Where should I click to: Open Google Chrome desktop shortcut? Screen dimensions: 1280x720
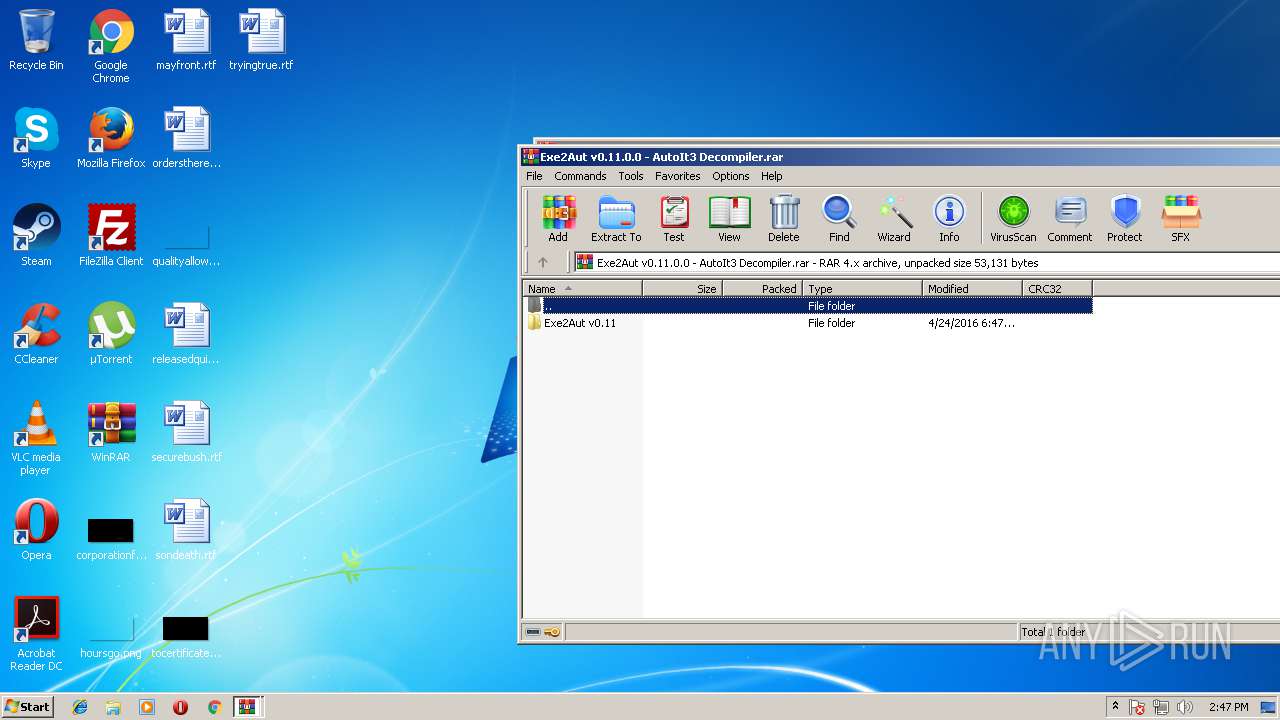(111, 47)
